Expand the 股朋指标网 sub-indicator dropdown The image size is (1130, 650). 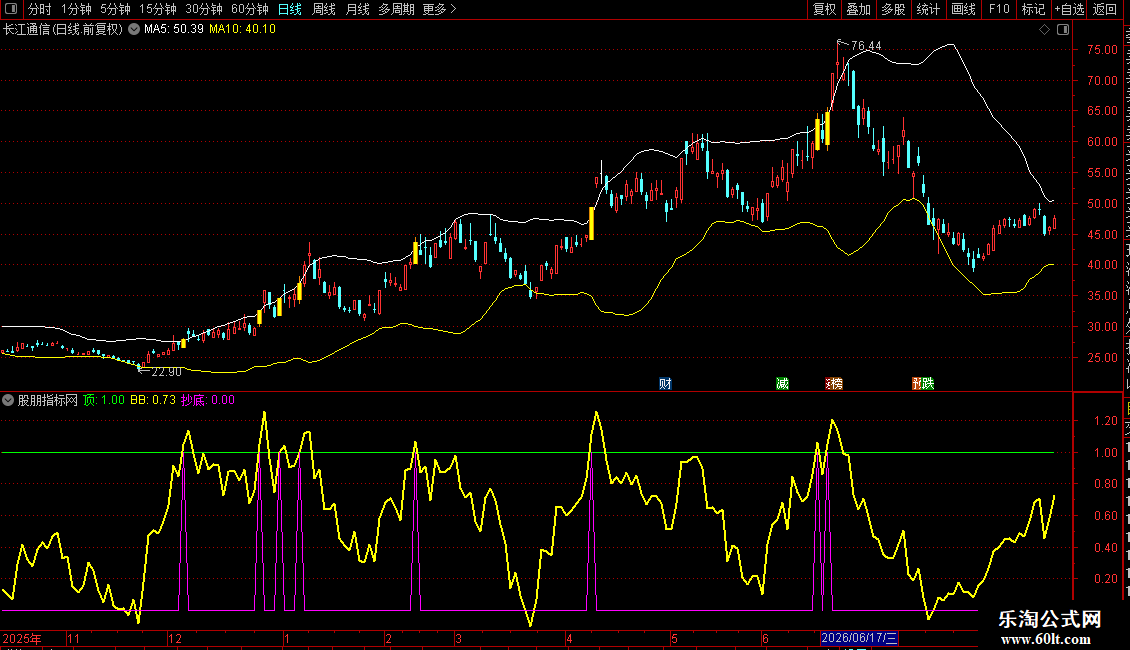8,400
